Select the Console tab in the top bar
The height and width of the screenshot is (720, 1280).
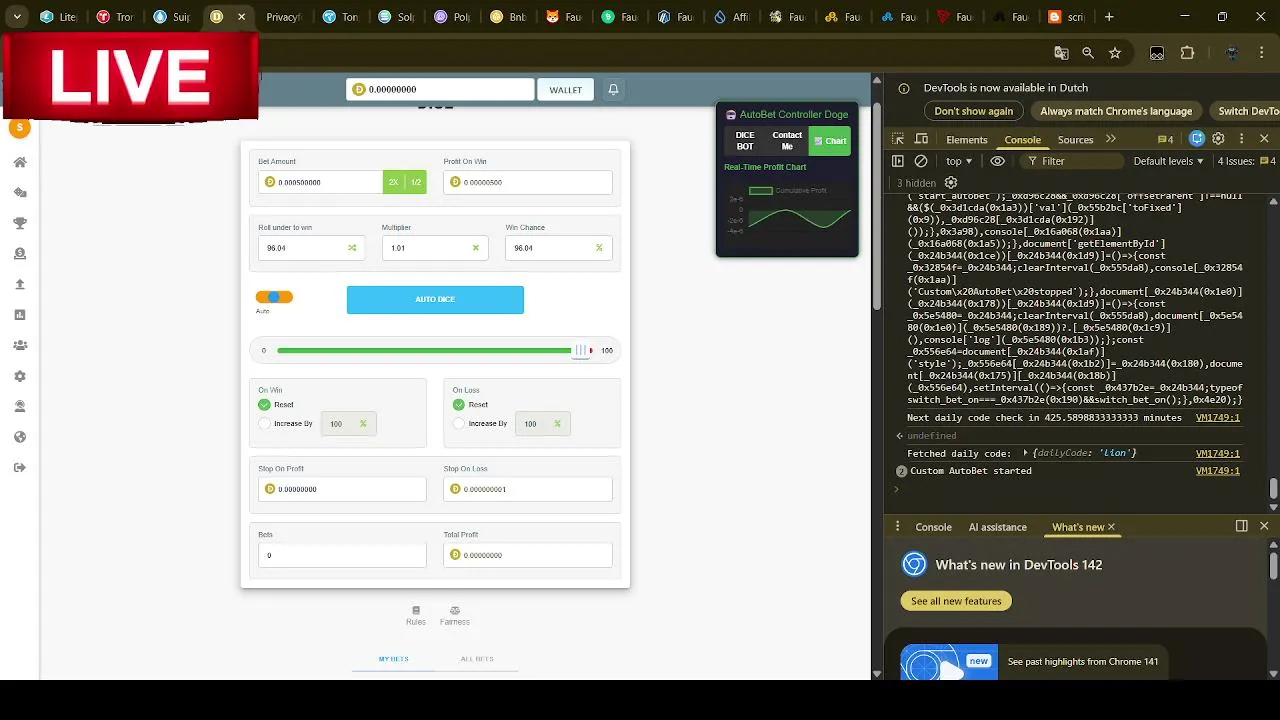pyautogui.click(x=1022, y=139)
